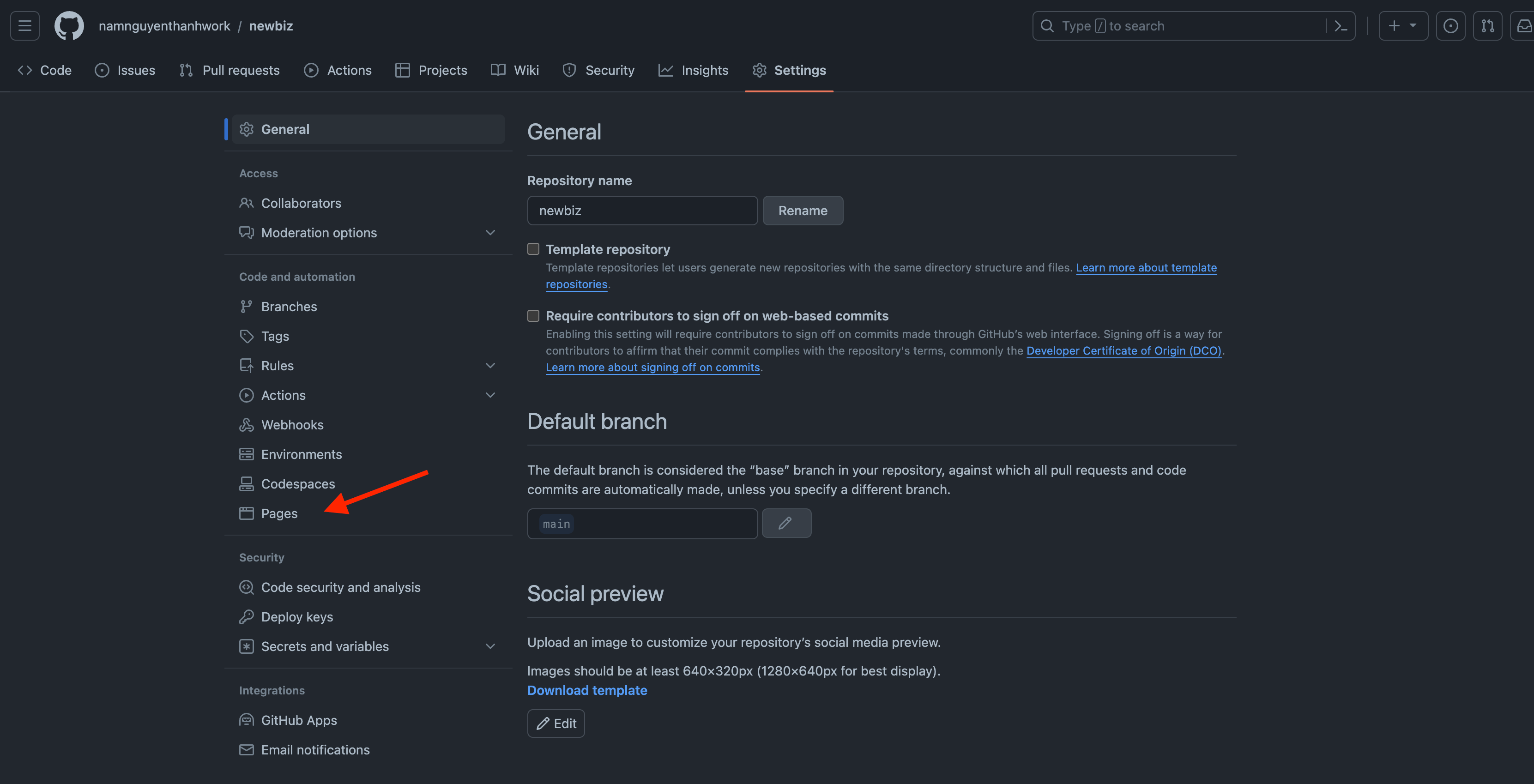Click the Tags label icon

(x=246, y=336)
